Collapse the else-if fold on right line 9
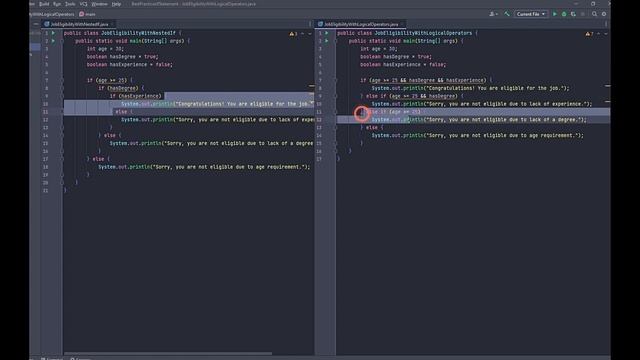 tap(335, 96)
